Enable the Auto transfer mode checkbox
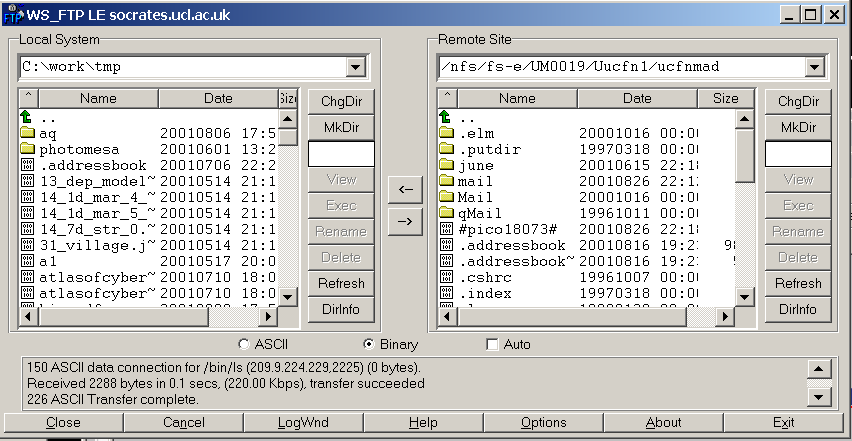Screen dimensions: 852x441 pyautogui.click(x=493, y=344)
